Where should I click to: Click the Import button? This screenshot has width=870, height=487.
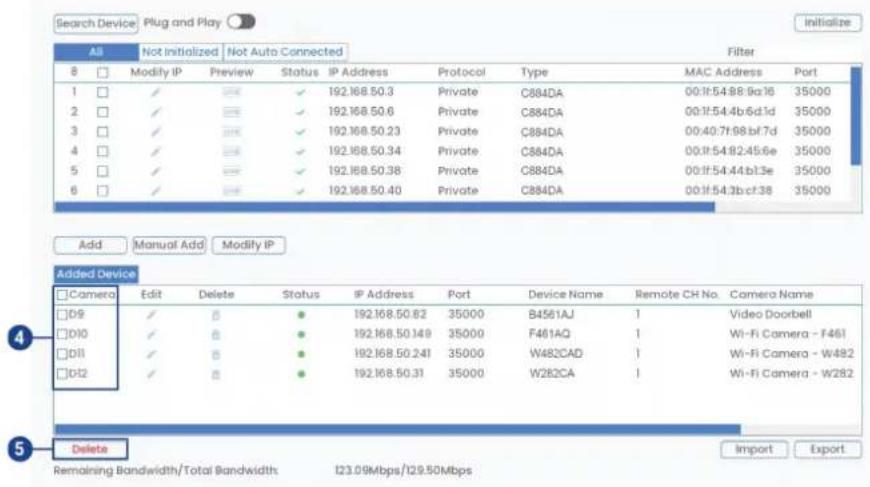click(x=754, y=449)
